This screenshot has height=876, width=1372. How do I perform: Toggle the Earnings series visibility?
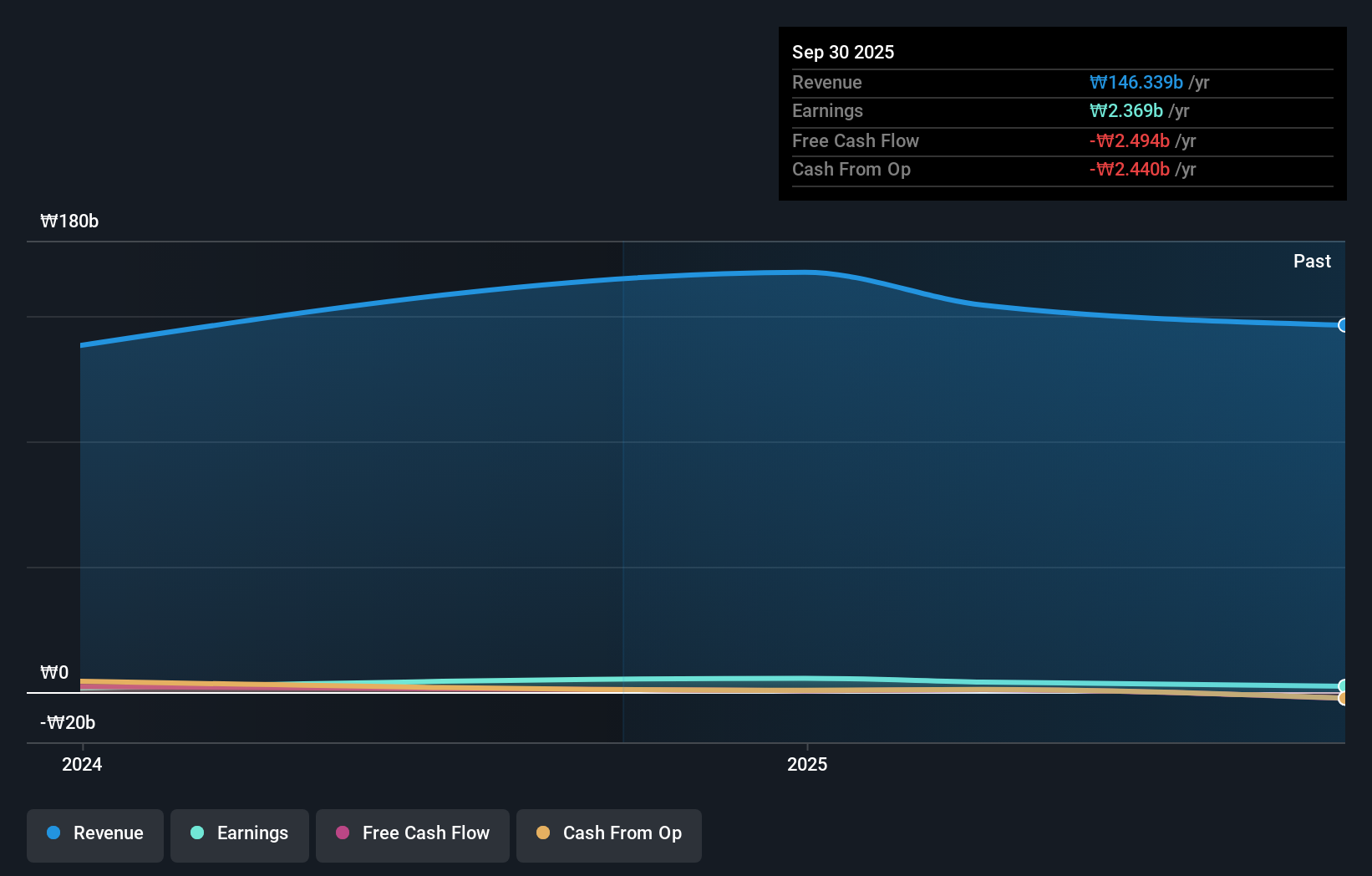pos(239,834)
